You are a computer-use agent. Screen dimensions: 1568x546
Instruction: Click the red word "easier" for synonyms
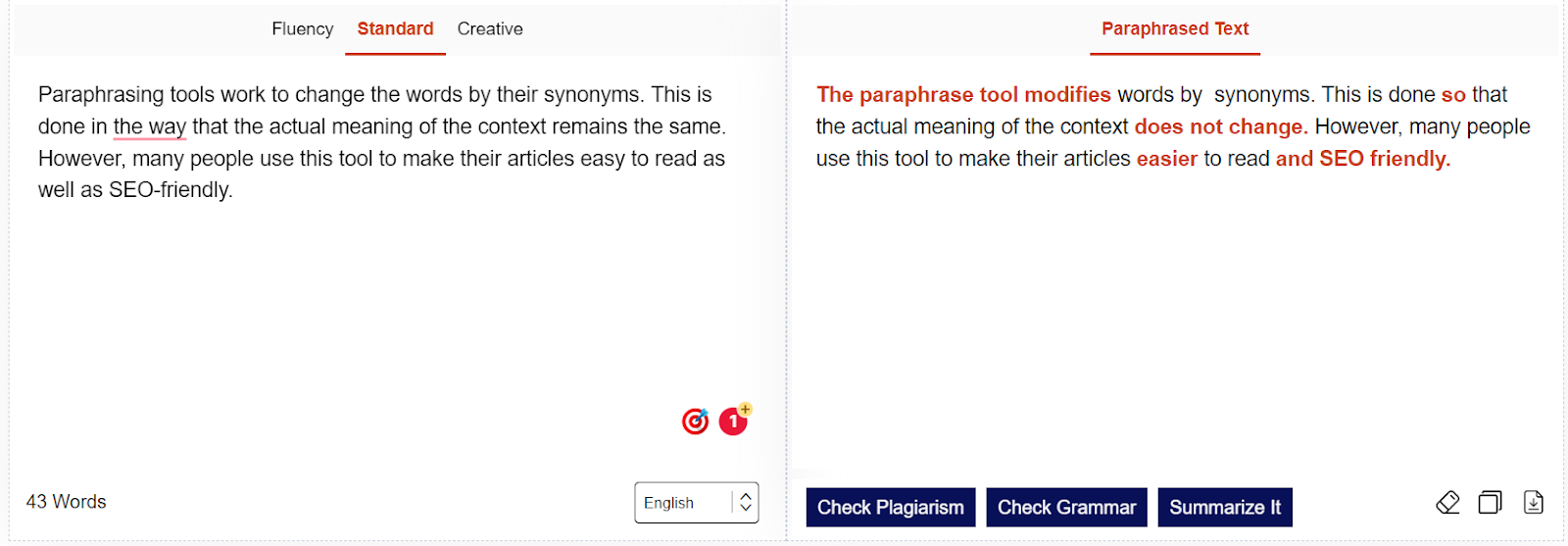(1166, 159)
